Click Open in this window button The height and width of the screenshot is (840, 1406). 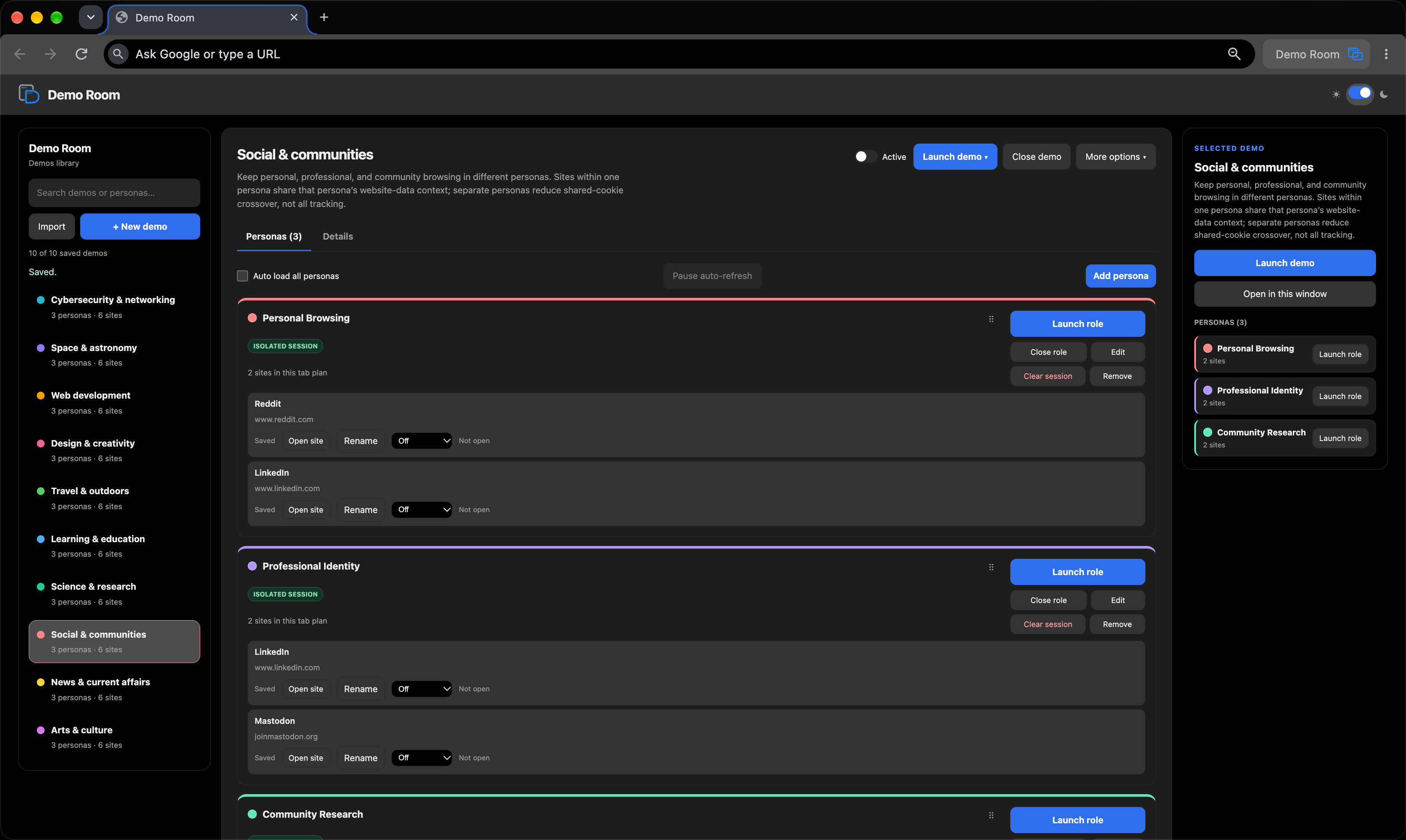click(1284, 294)
